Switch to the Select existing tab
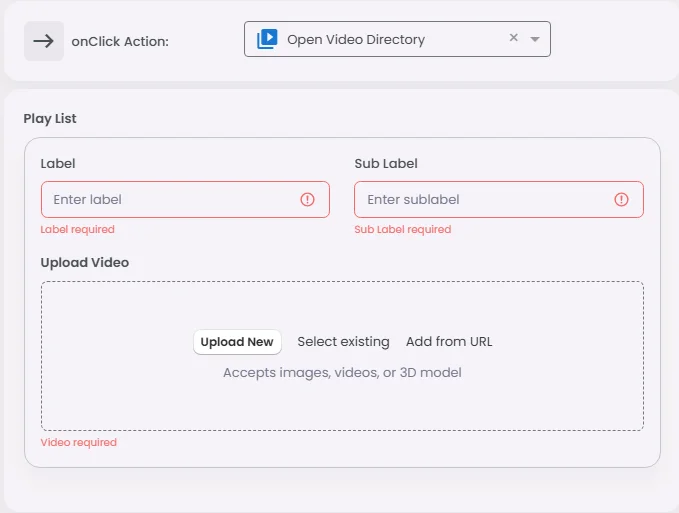 pos(343,342)
